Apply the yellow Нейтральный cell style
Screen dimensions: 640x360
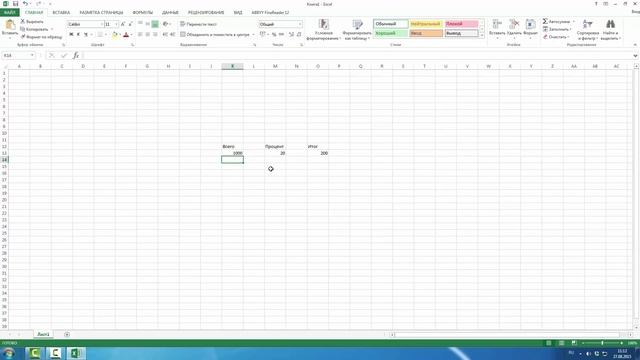[x=426, y=24]
